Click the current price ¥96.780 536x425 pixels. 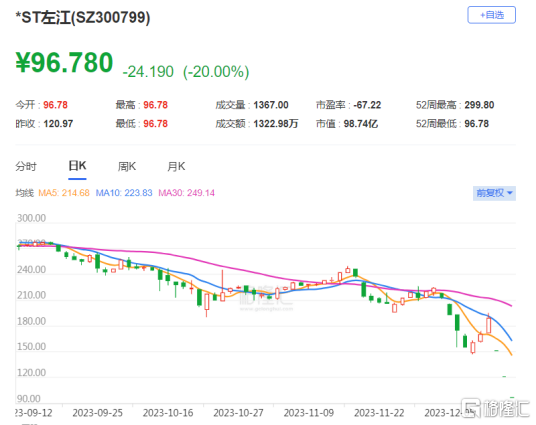(64, 63)
